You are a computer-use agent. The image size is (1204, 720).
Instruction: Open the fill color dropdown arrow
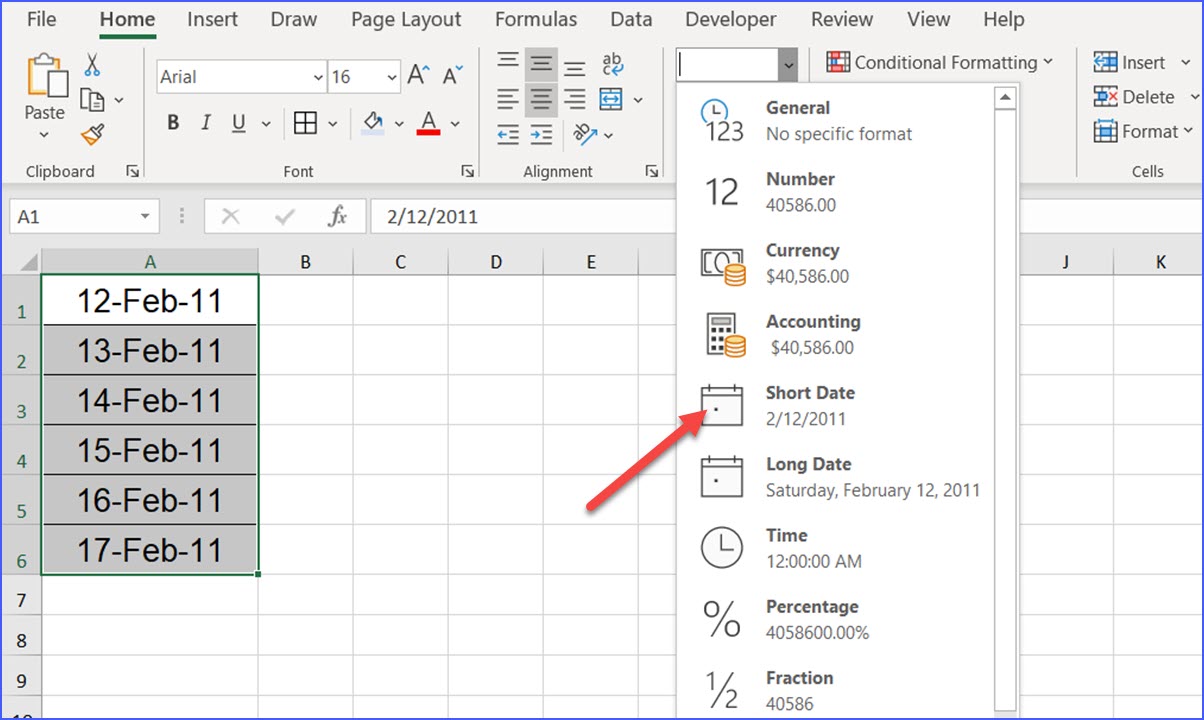click(399, 124)
